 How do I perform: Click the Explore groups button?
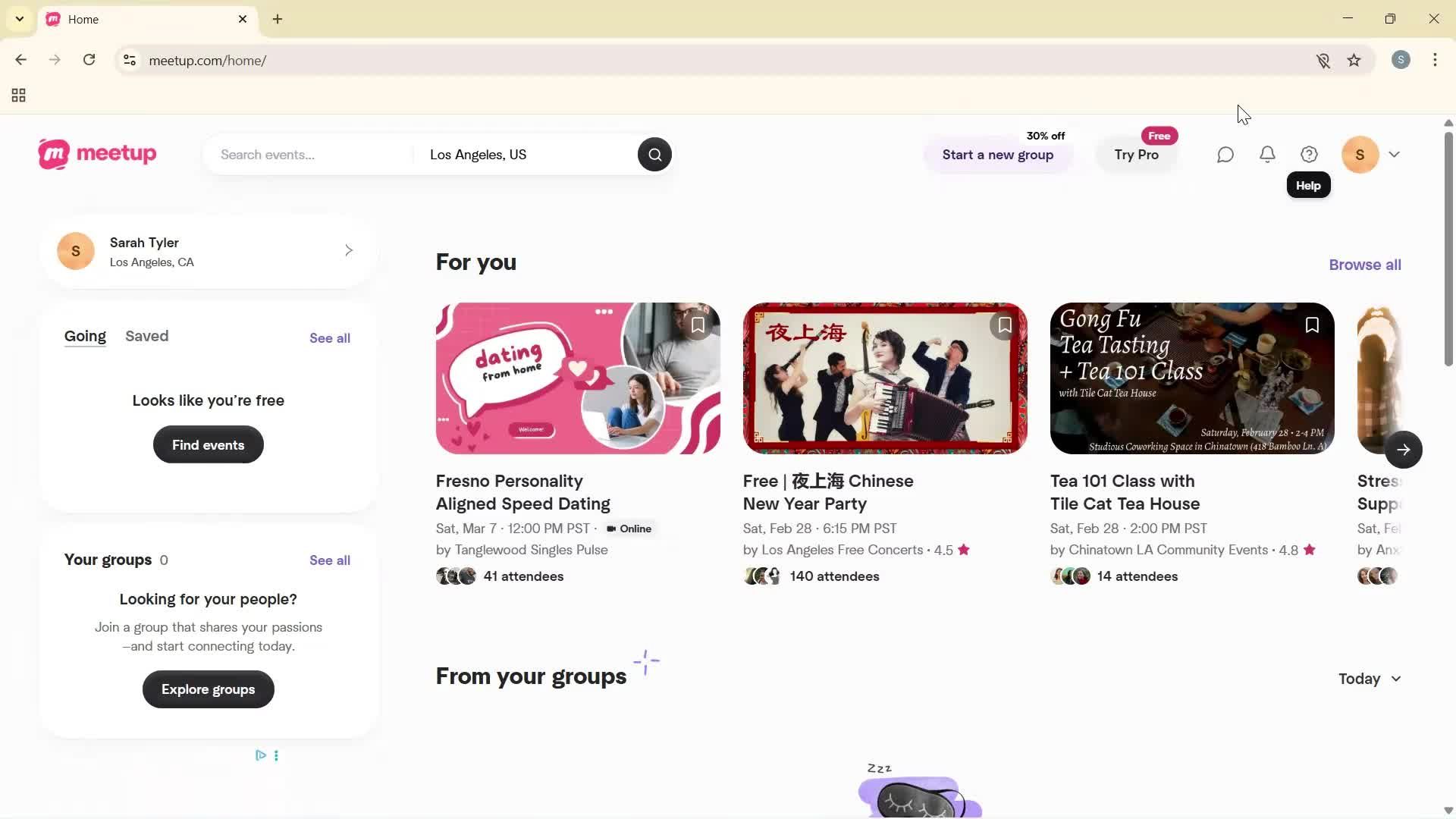pyautogui.click(x=208, y=689)
